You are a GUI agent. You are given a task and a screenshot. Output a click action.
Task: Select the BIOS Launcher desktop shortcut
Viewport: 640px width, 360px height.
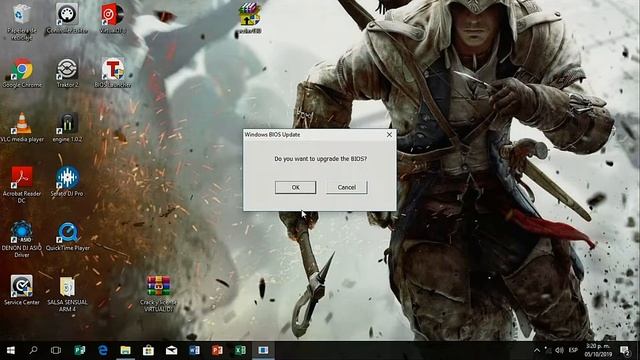pyautogui.click(x=113, y=73)
